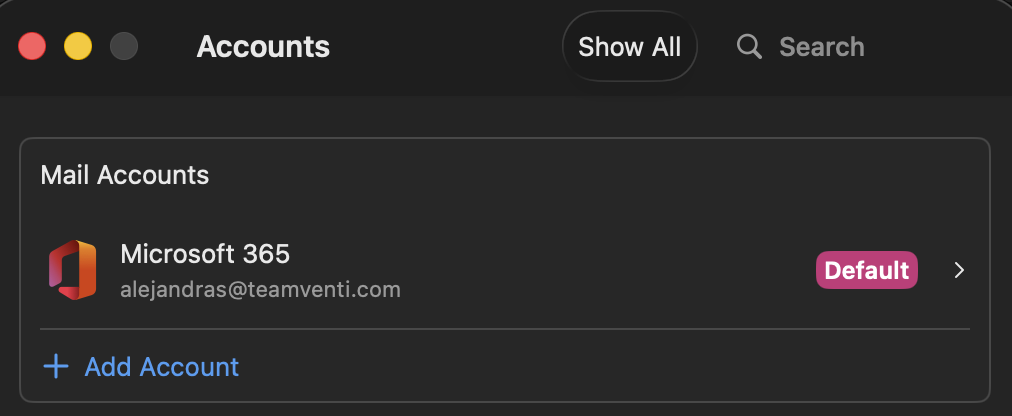Expand Microsoft 365 account details chevron
The image size is (1012, 416).
[959, 270]
